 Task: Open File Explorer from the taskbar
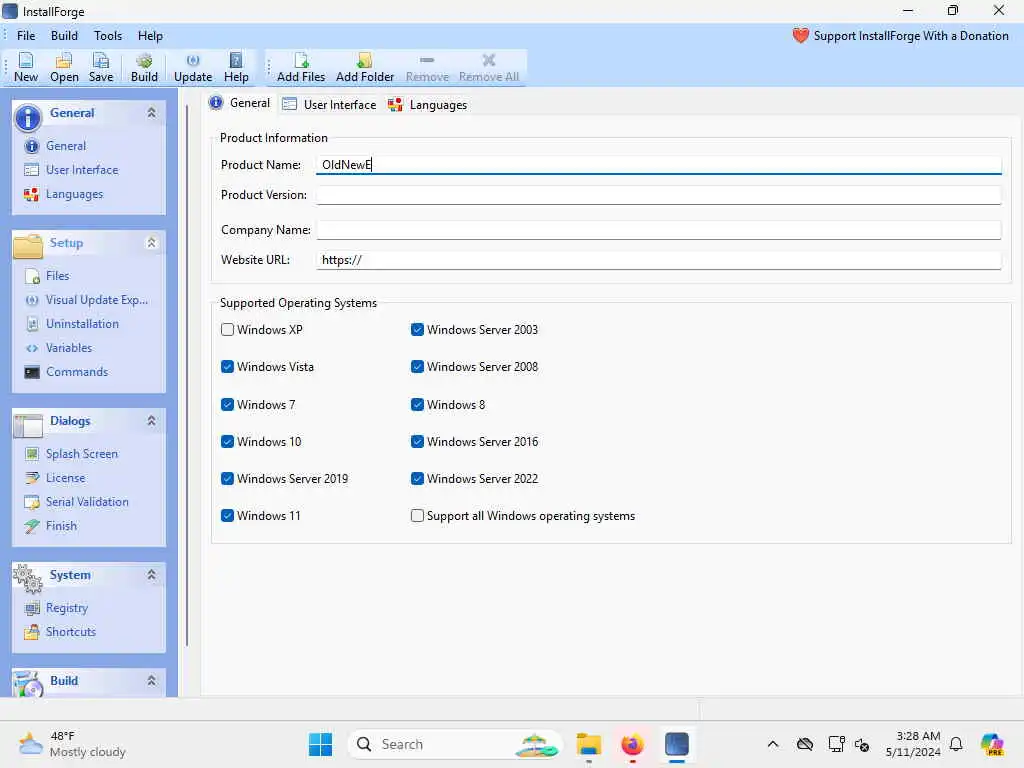click(588, 744)
